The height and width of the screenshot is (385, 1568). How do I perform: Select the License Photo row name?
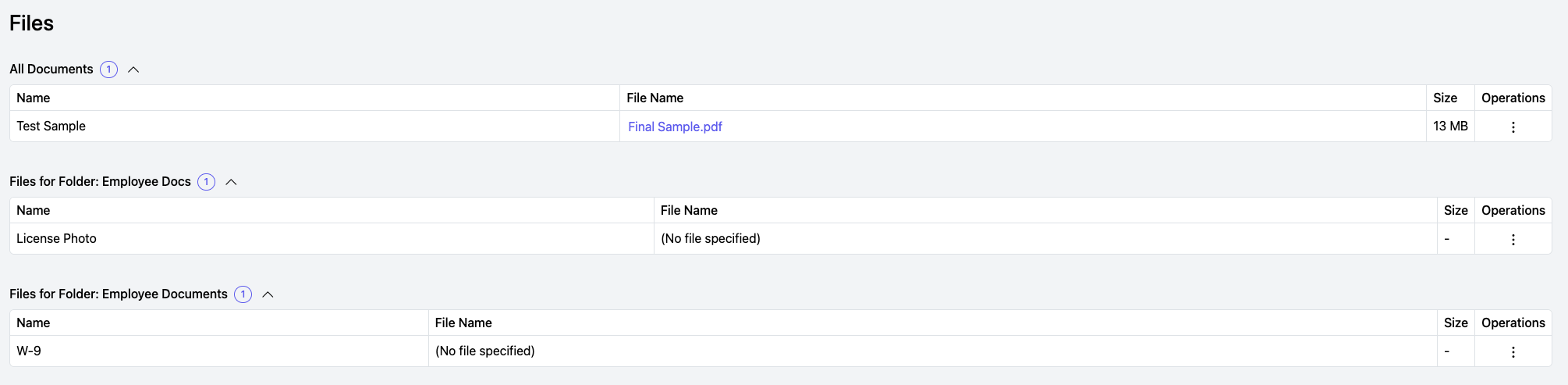56,239
